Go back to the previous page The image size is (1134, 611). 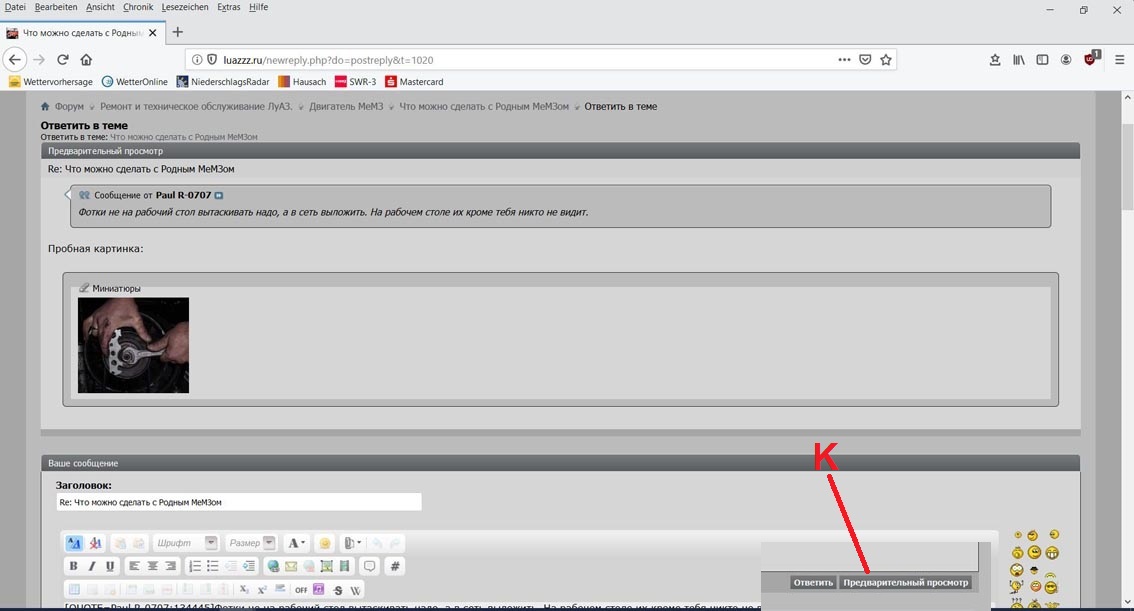click(15, 59)
